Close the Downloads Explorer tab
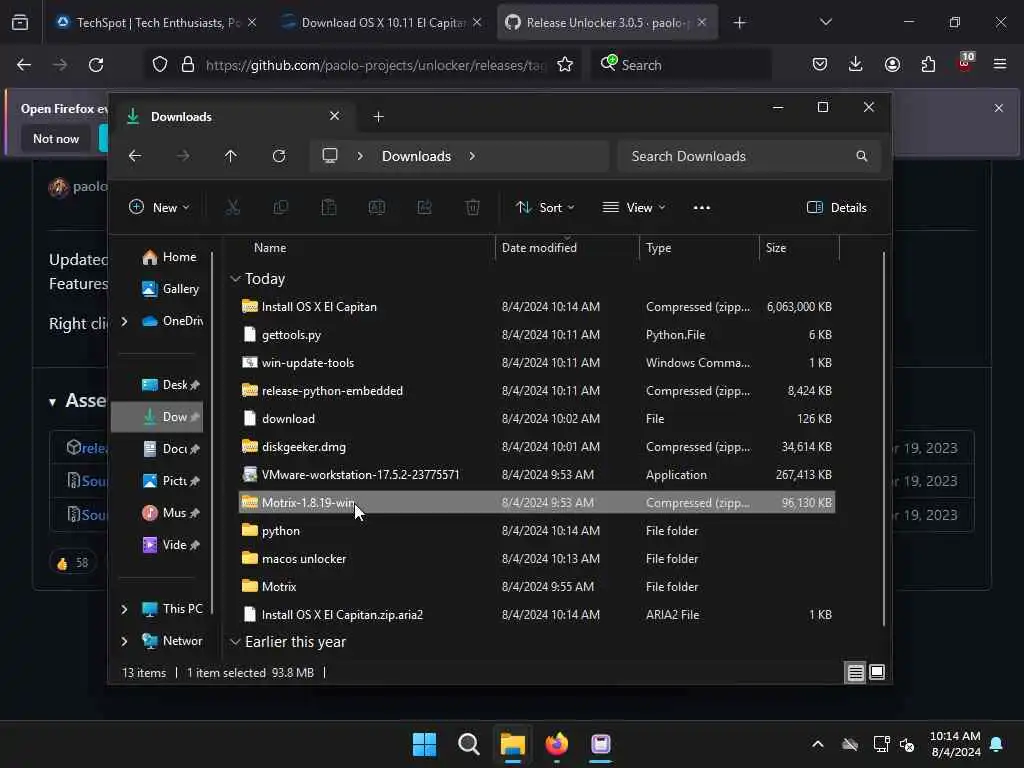The width and height of the screenshot is (1024, 768). point(334,116)
